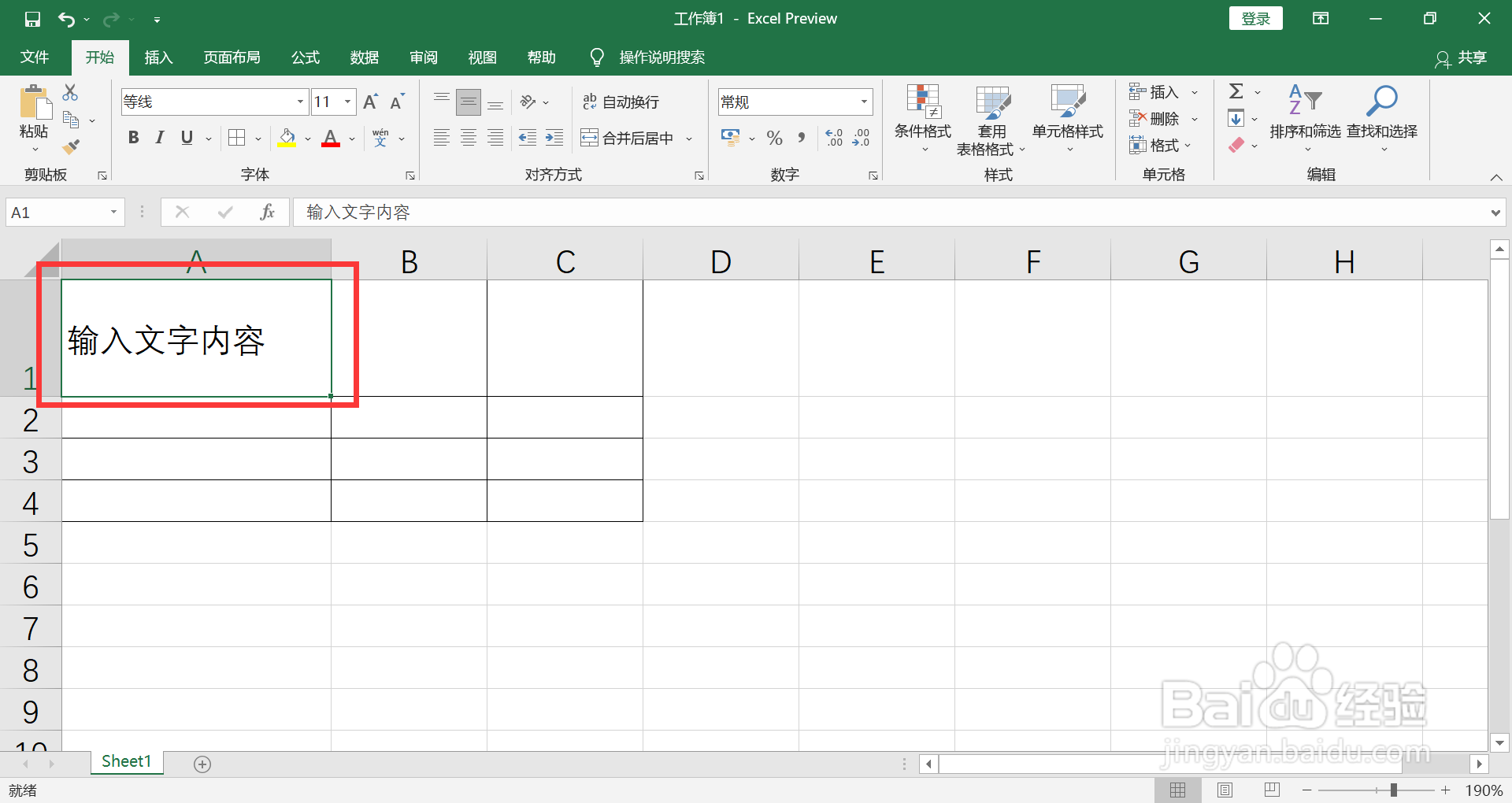Viewport: 1512px width, 803px height.
Task: Click the Cut scissors icon
Action: 70,93
